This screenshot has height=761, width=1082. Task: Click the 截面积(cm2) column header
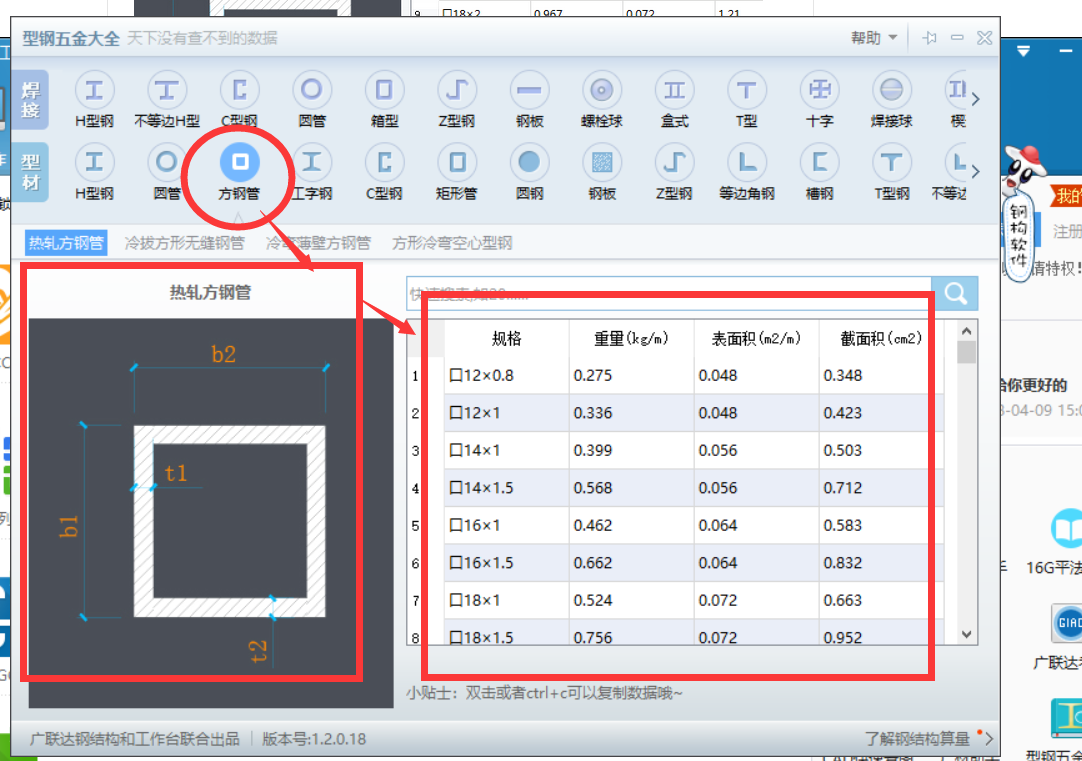881,338
